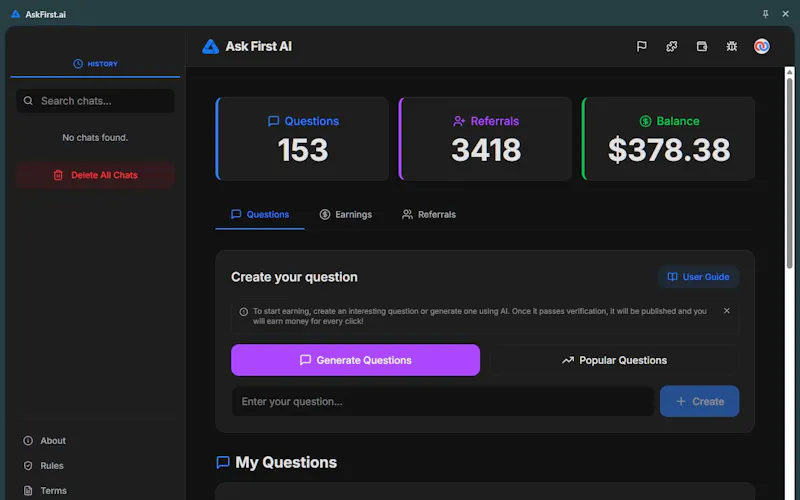Image resolution: width=800 pixels, height=500 pixels.
Task: Click the $378.38 balance value
Action: click(x=669, y=151)
